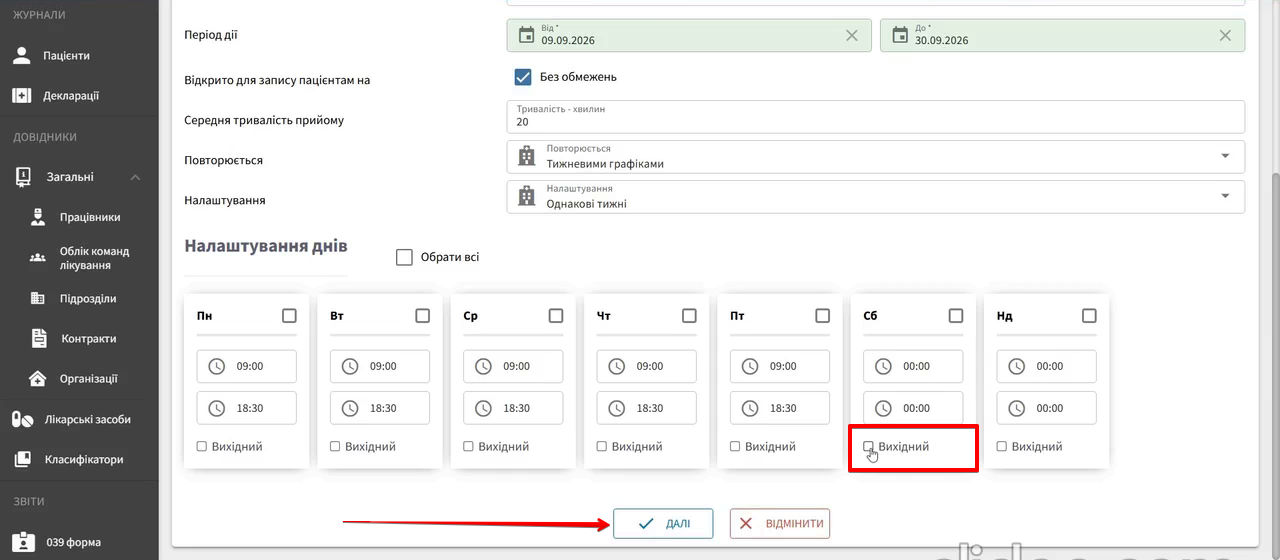The image size is (1280, 560).
Task: Click clock icon of Tuesday start time
Action: click(x=350, y=366)
